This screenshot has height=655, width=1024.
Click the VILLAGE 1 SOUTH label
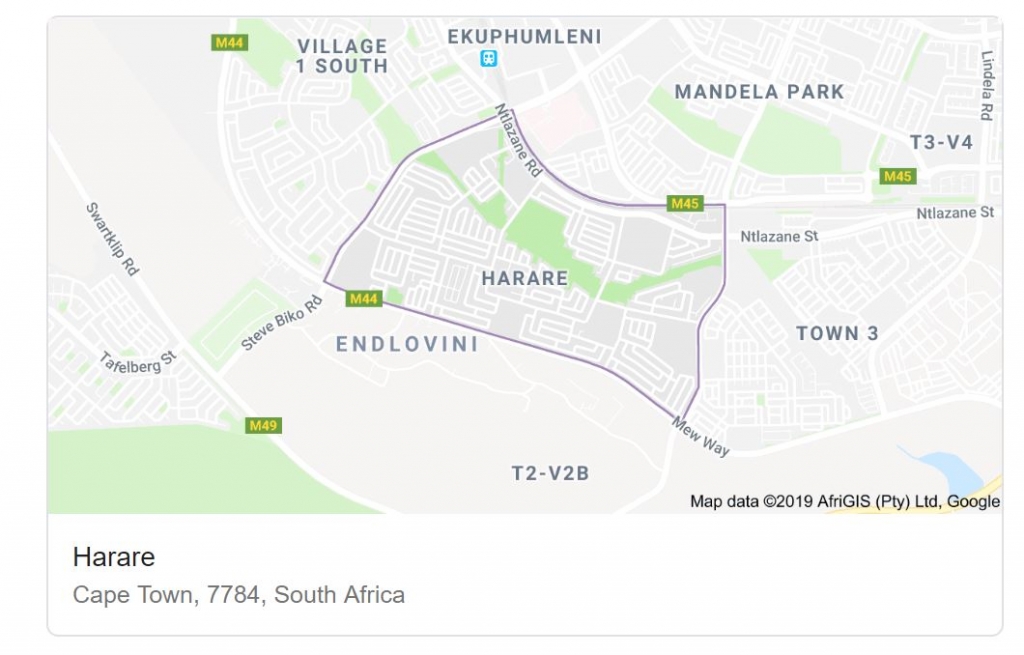(342, 56)
